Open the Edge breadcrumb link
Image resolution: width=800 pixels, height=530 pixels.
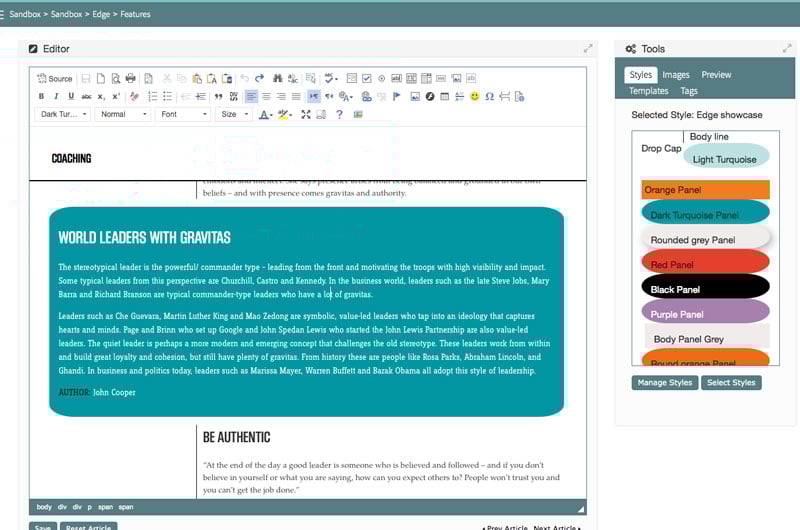click(x=101, y=14)
